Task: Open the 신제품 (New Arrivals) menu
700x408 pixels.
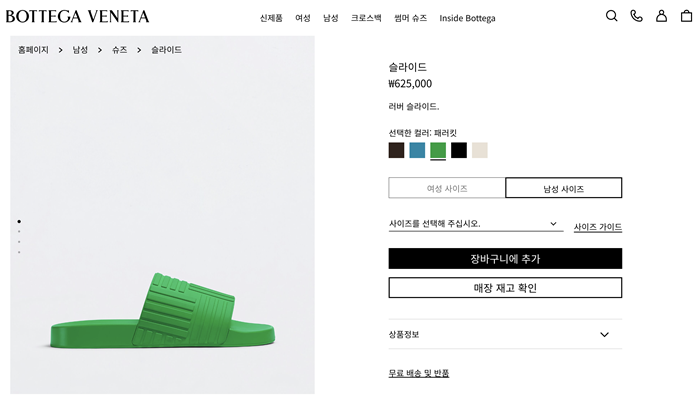Action: pos(271,18)
